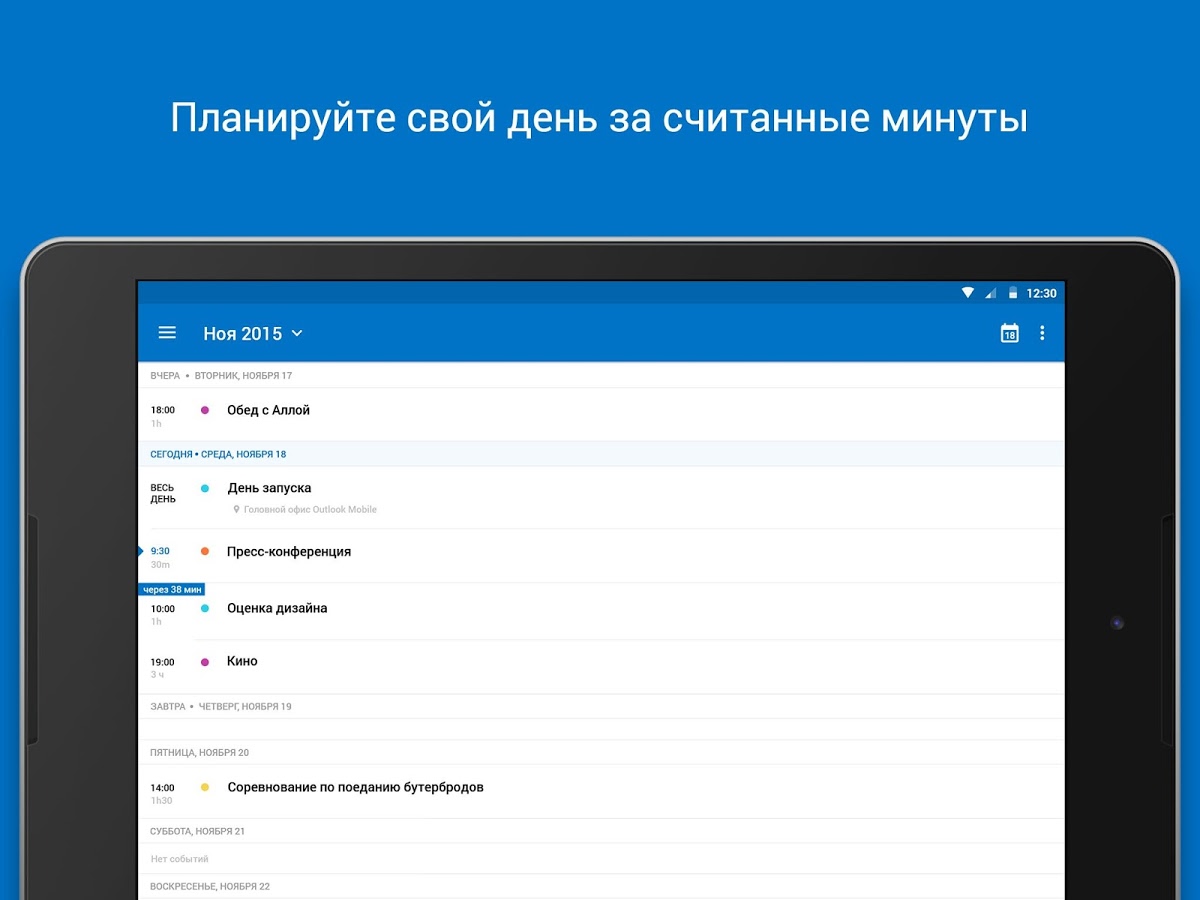The image size is (1200, 900).
Task: Select the Сегодня Среда, Ноября 18 header
Action: (218, 454)
